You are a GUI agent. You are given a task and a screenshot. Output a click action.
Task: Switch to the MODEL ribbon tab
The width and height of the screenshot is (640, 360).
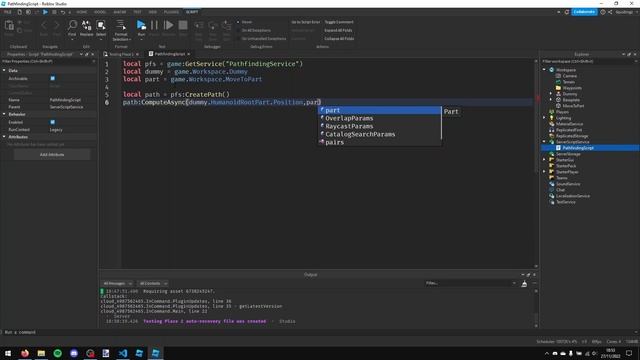click(x=100, y=12)
